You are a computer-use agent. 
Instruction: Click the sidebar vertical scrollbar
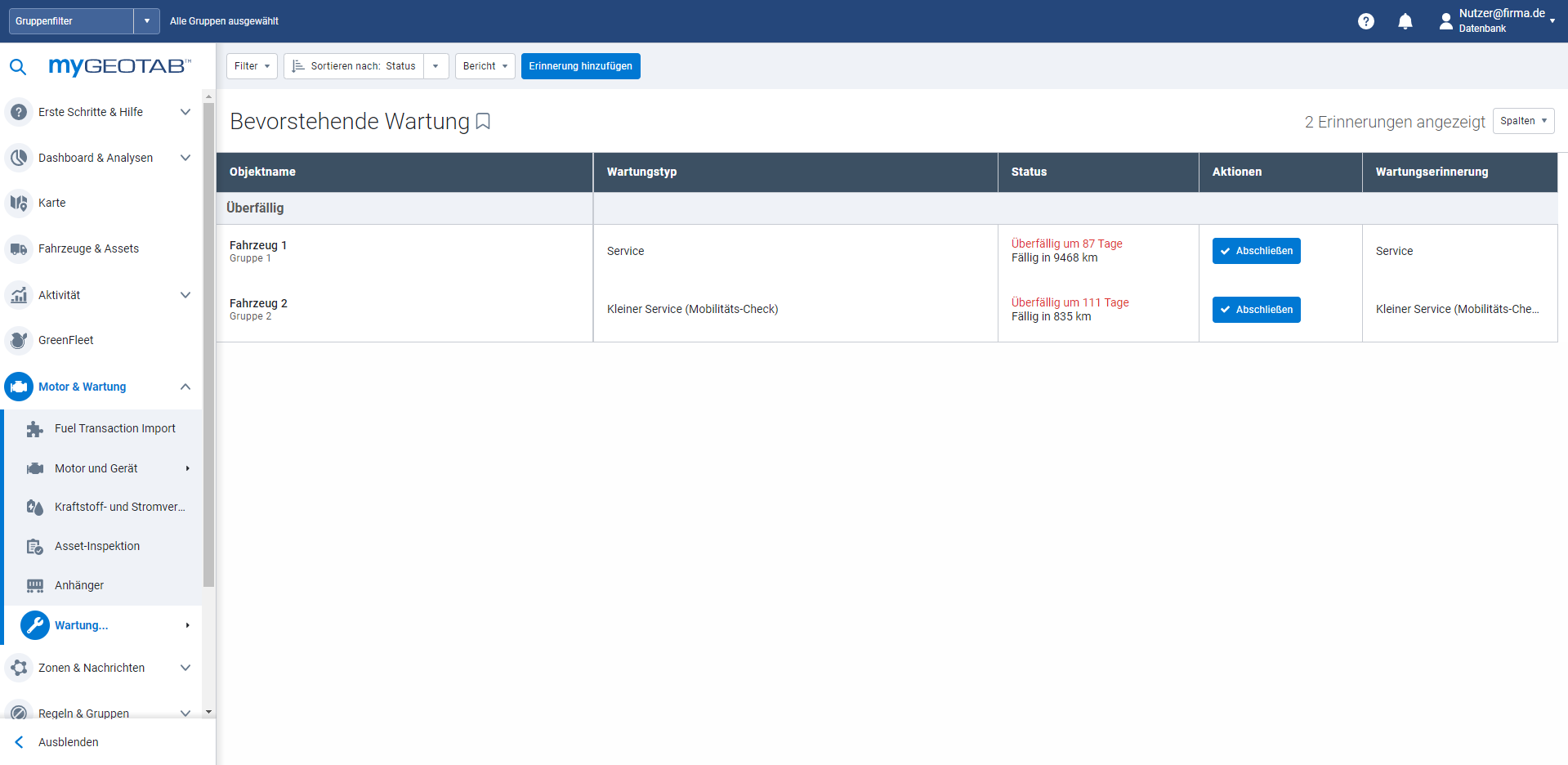pos(208,343)
